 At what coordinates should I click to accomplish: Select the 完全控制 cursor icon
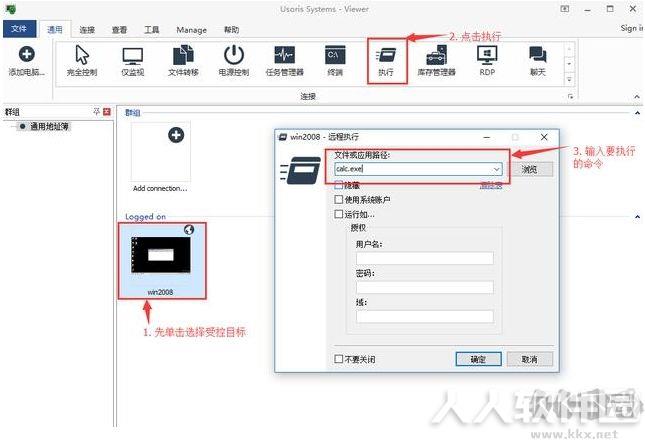(82, 55)
